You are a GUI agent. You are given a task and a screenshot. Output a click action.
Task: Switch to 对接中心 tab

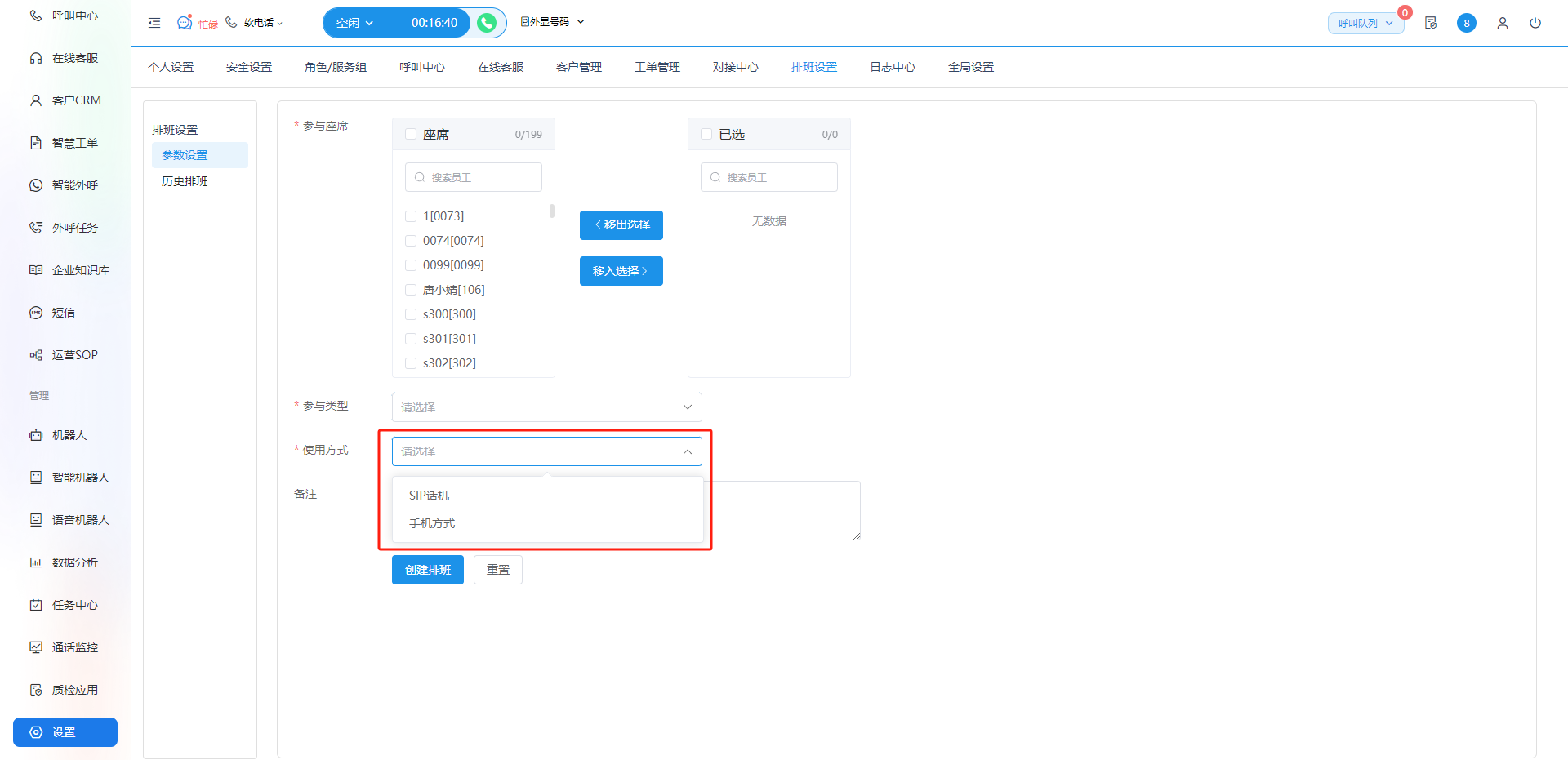pyautogui.click(x=736, y=67)
